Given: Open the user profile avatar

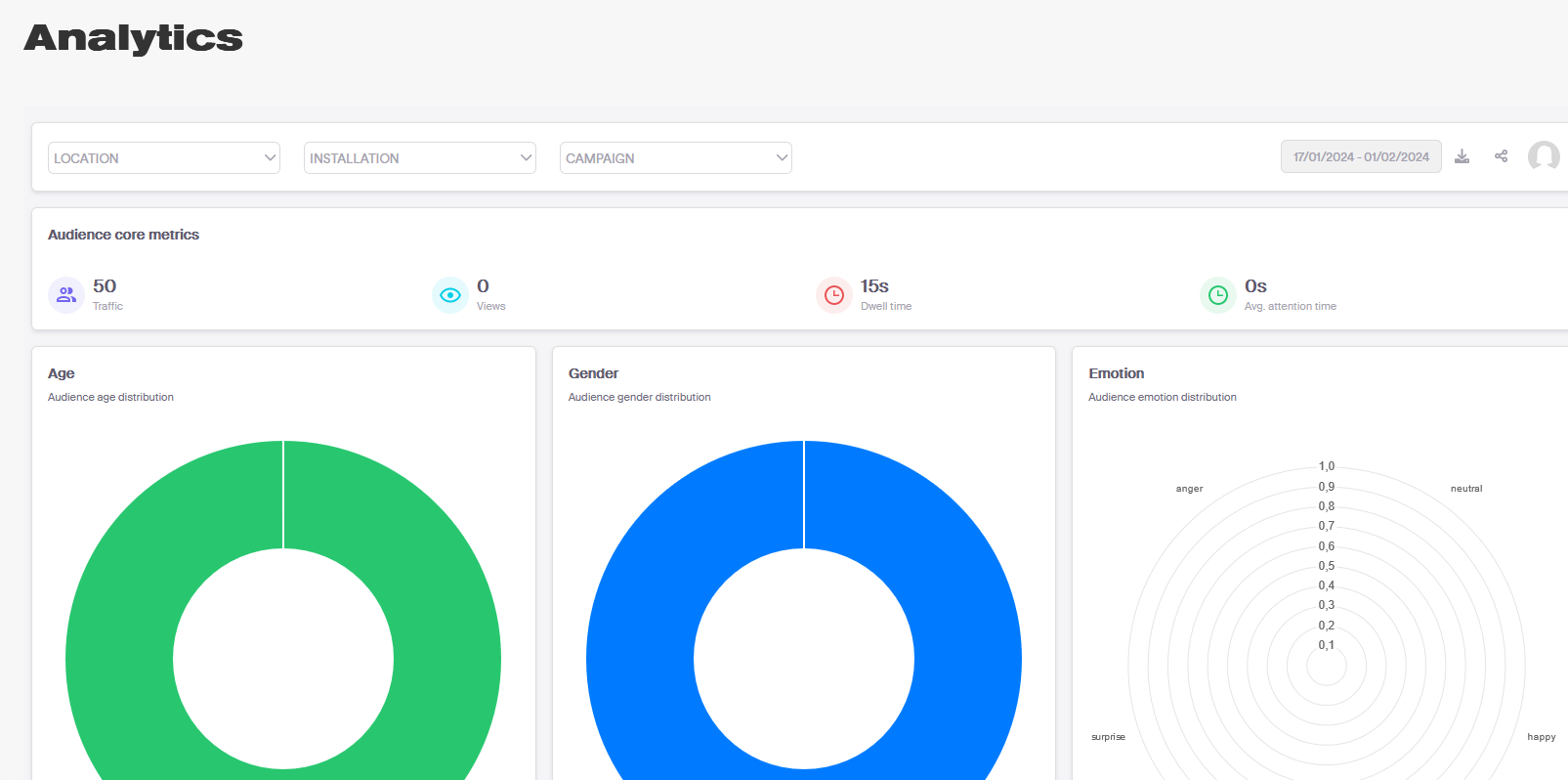Looking at the screenshot, I should click(x=1544, y=156).
